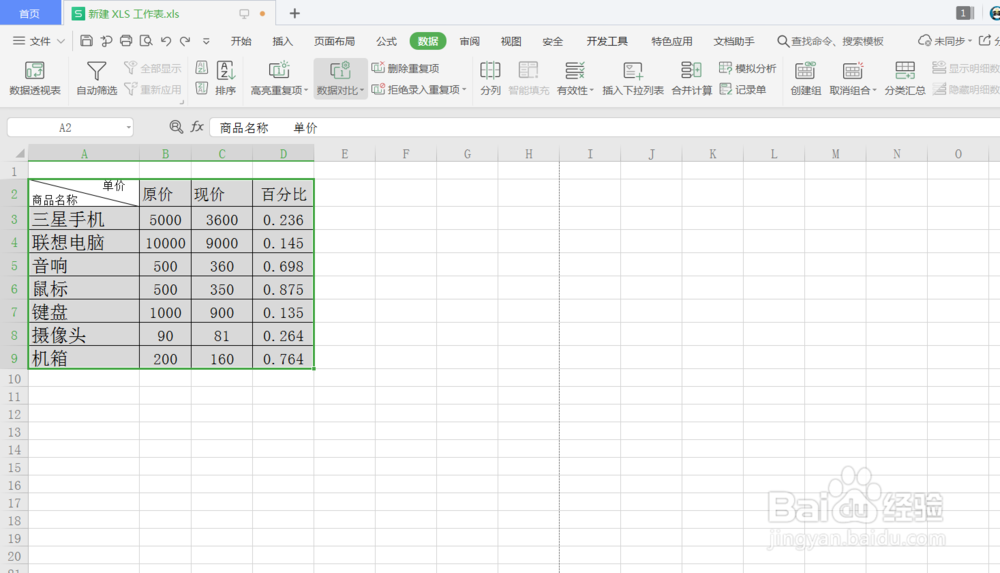Viewport: 1000px width, 573px height.
Task: Select column E header
Action: [x=344, y=154]
